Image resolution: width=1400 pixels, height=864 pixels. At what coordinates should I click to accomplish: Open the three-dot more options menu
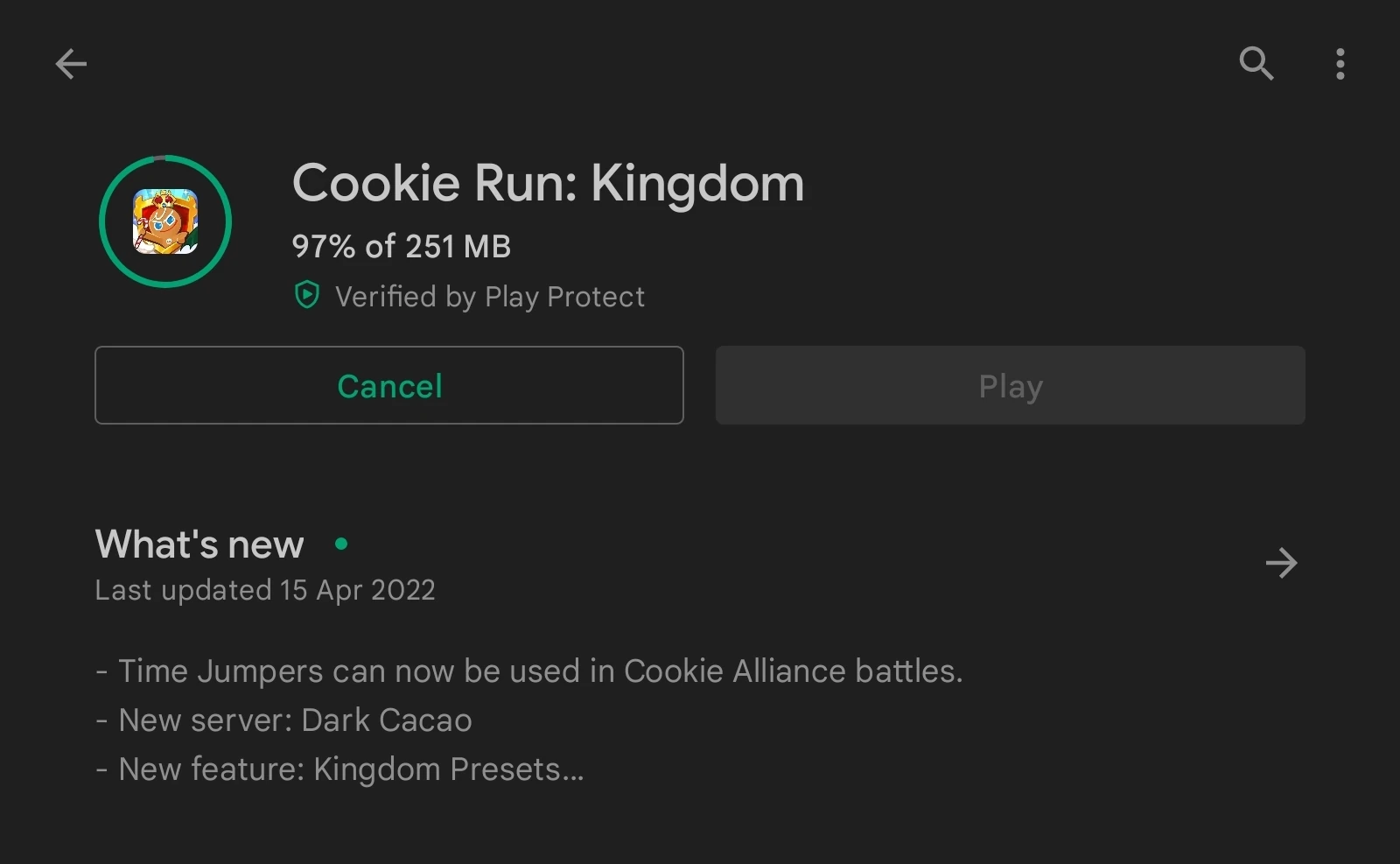pos(1340,64)
